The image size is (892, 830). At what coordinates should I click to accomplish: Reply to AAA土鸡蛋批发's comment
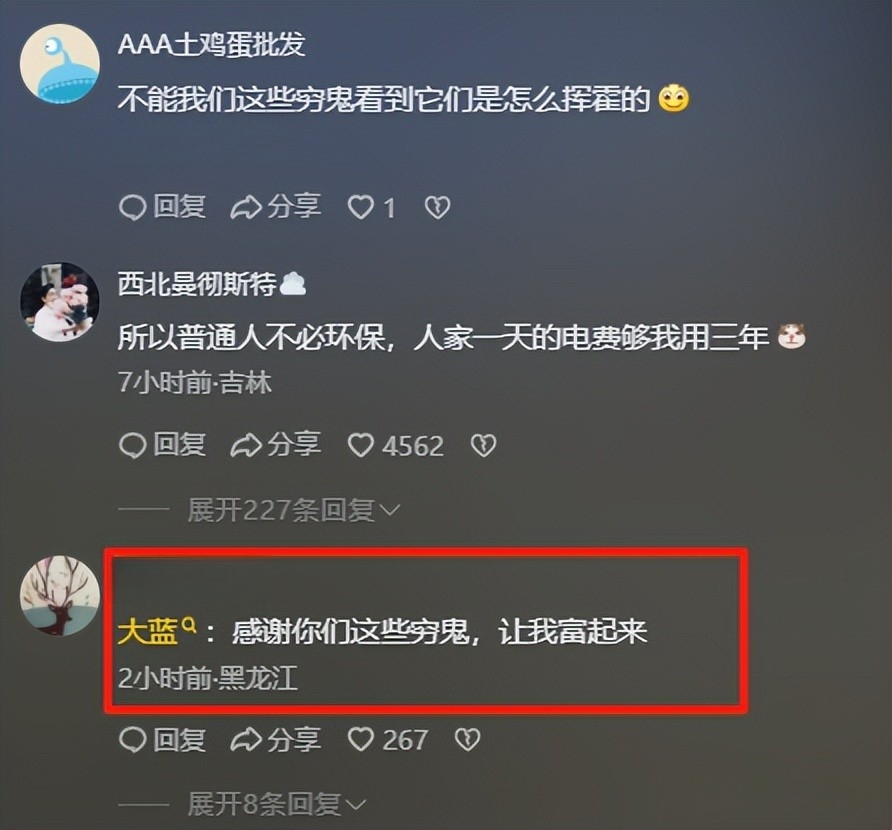pos(162,207)
